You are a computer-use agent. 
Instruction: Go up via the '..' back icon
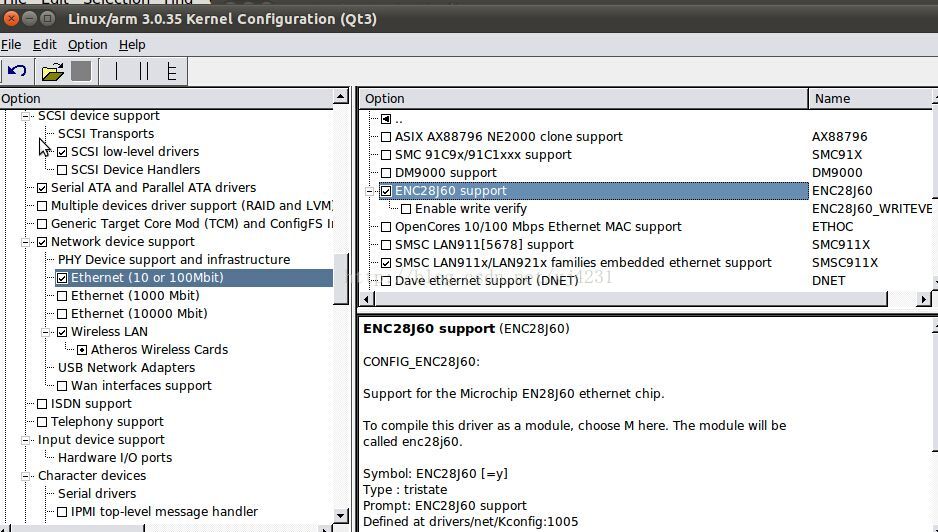386,119
